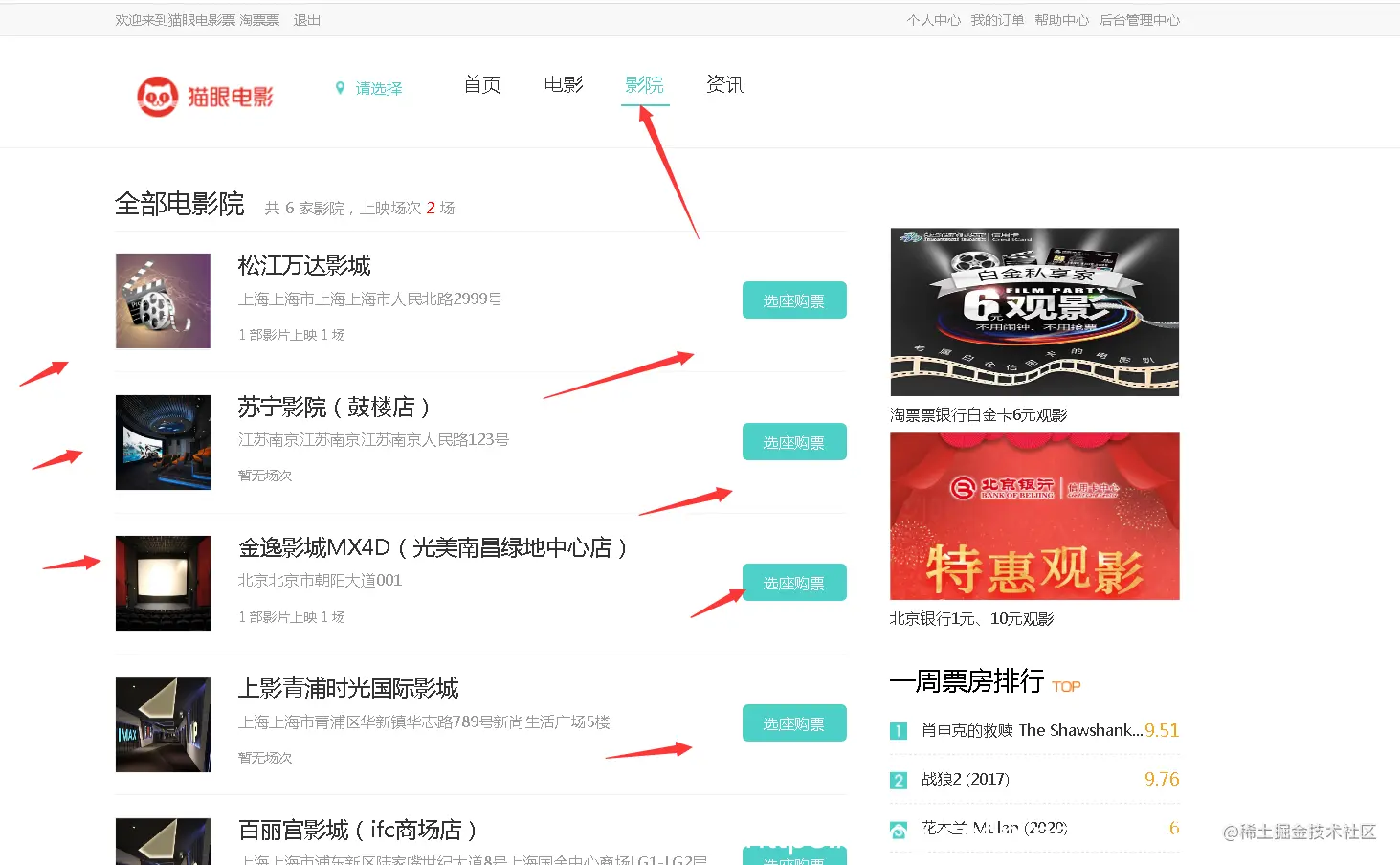Open the 百丽宫影城 cinema thumbnail
1400x865 pixels.
[x=163, y=841]
